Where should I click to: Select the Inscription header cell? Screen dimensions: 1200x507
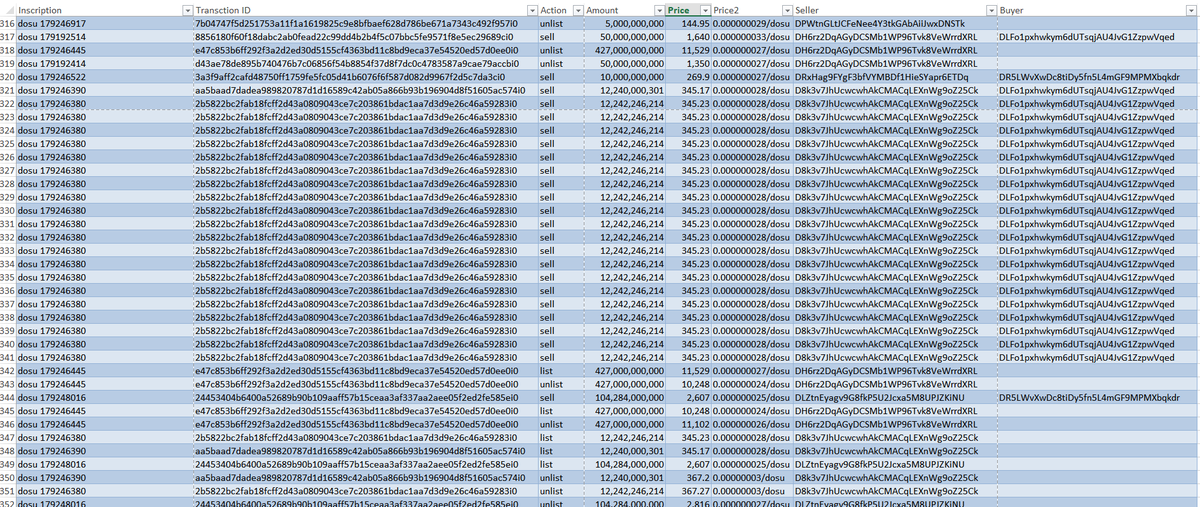pos(105,9)
